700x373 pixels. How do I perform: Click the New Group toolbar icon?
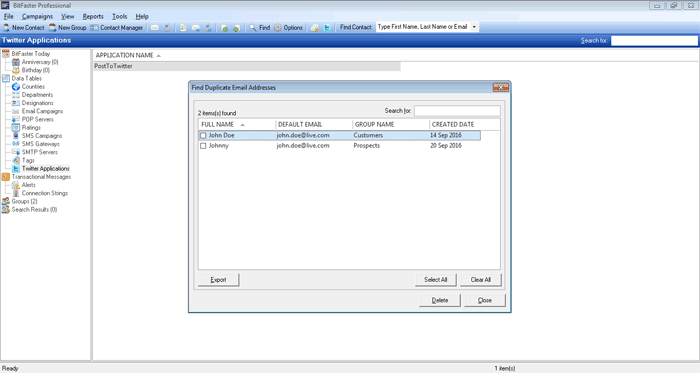pyautogui.click(x=52, y=28)
